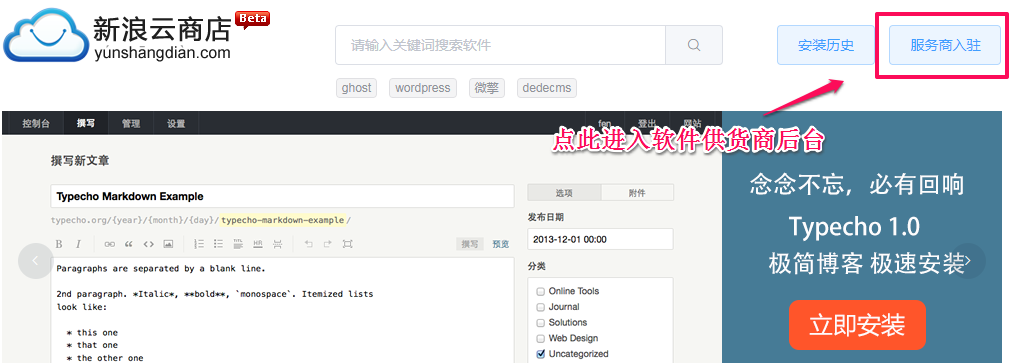Undo the last edit in the editor toolbar
This screenshot has height=363, width=1011.
pos(308,244)
